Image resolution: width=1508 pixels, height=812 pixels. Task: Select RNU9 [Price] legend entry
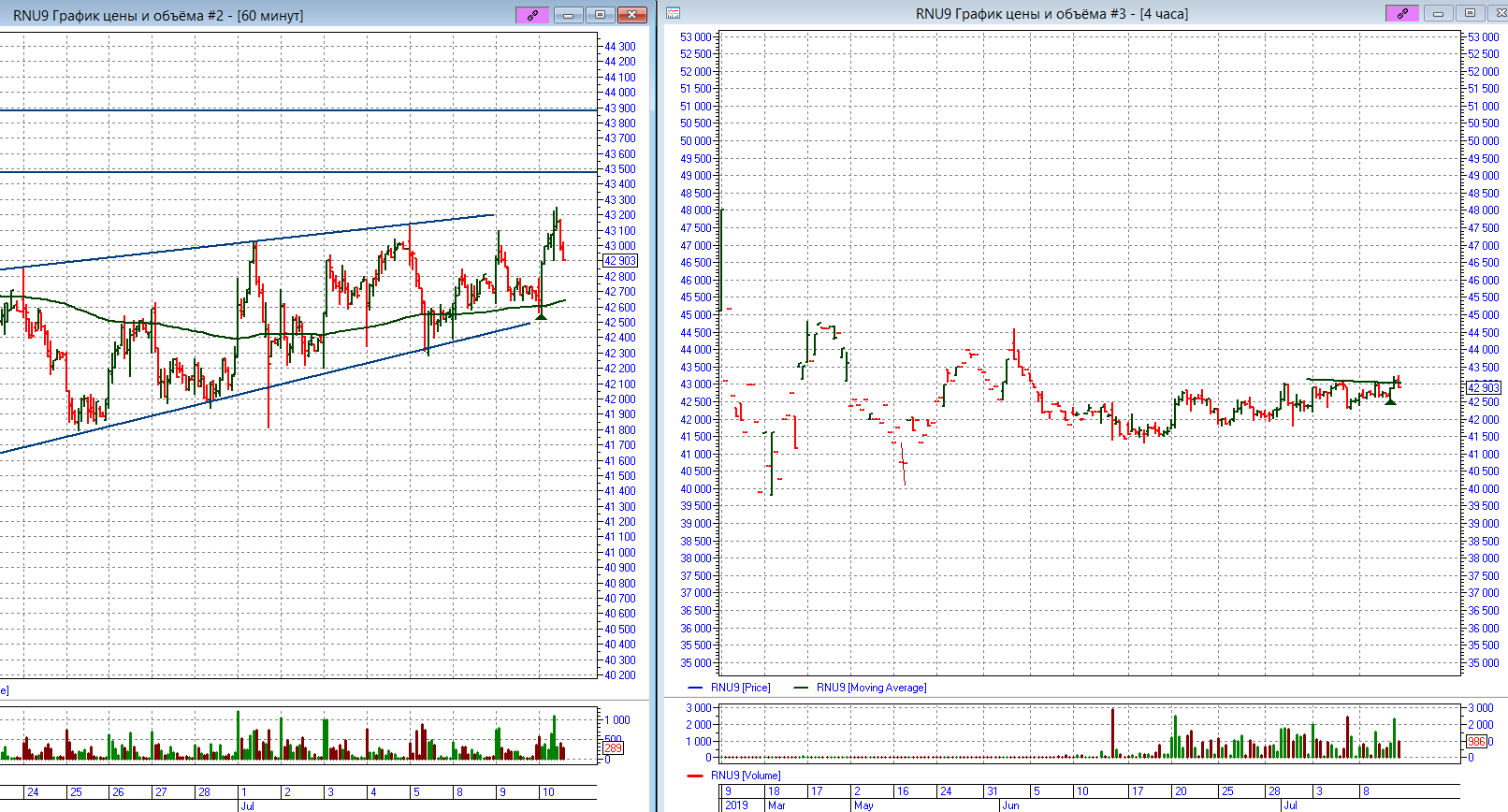point(740,688)
